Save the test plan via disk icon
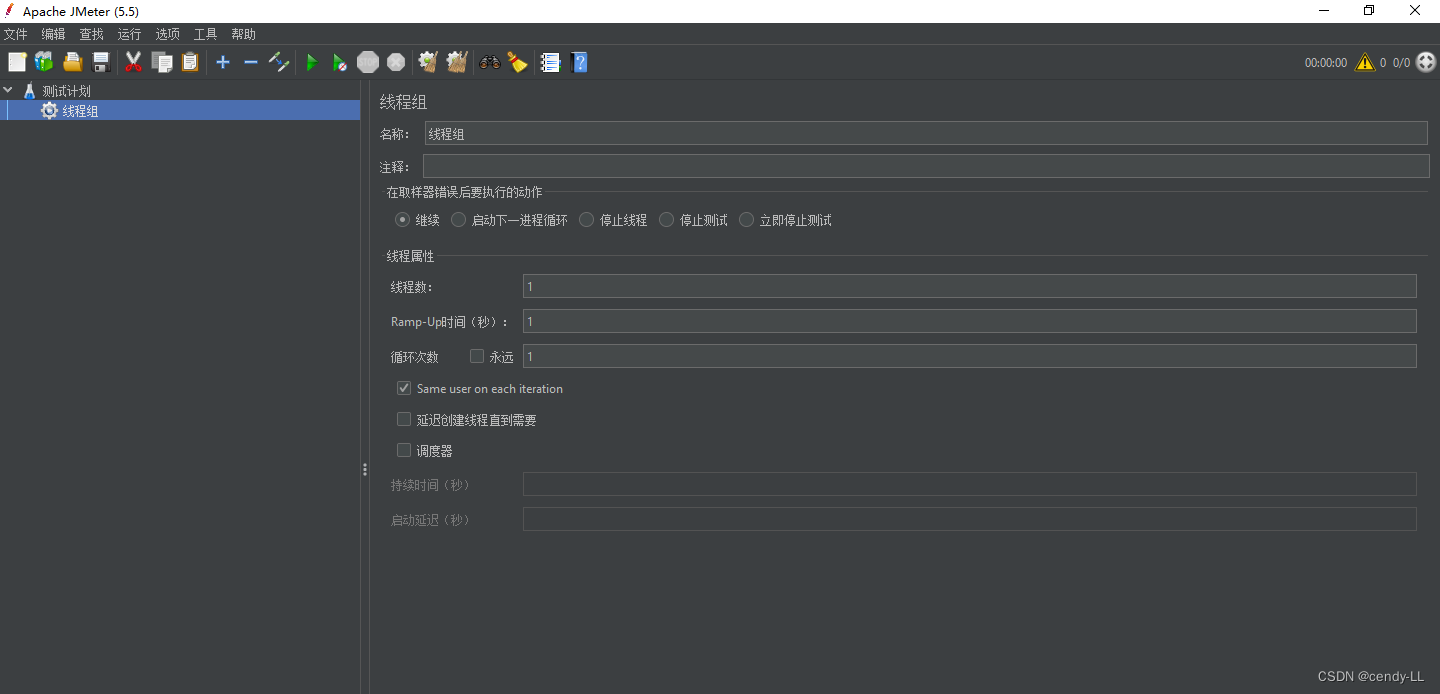This screenshot has height=694, width=1440. pos(100,62)
